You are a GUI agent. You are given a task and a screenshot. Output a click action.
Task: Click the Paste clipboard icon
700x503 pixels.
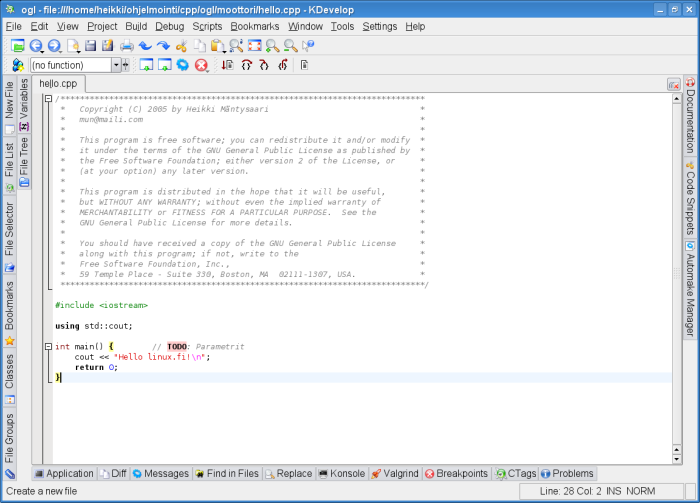point(217,46)
